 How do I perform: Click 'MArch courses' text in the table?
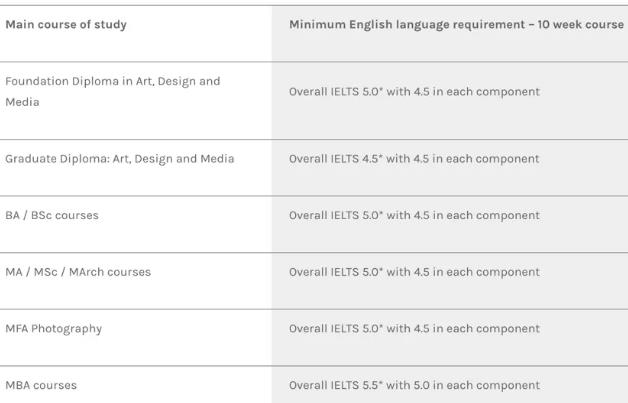(x=110, y=272)
